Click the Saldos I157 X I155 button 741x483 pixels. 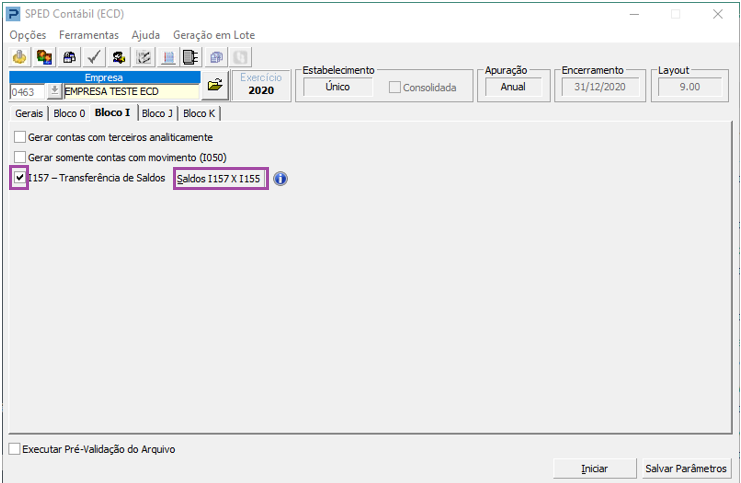220,179
